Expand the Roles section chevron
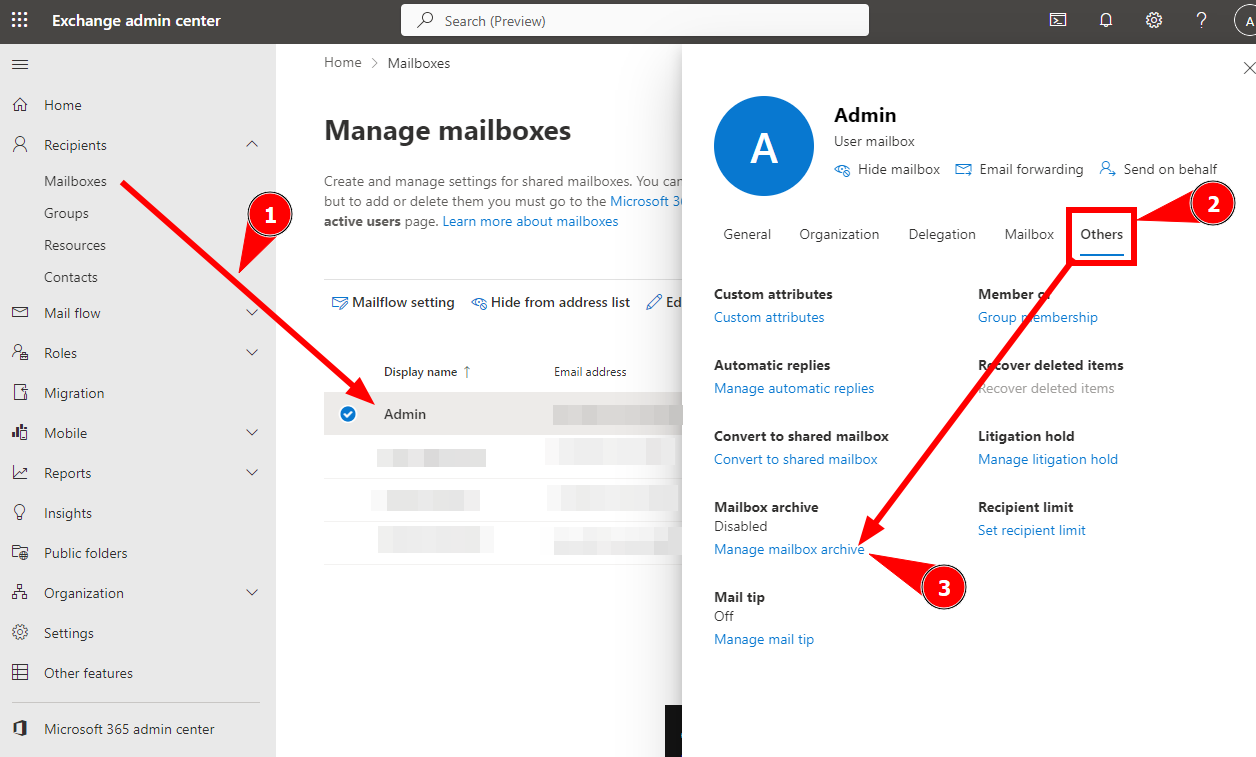 [252, 353]
